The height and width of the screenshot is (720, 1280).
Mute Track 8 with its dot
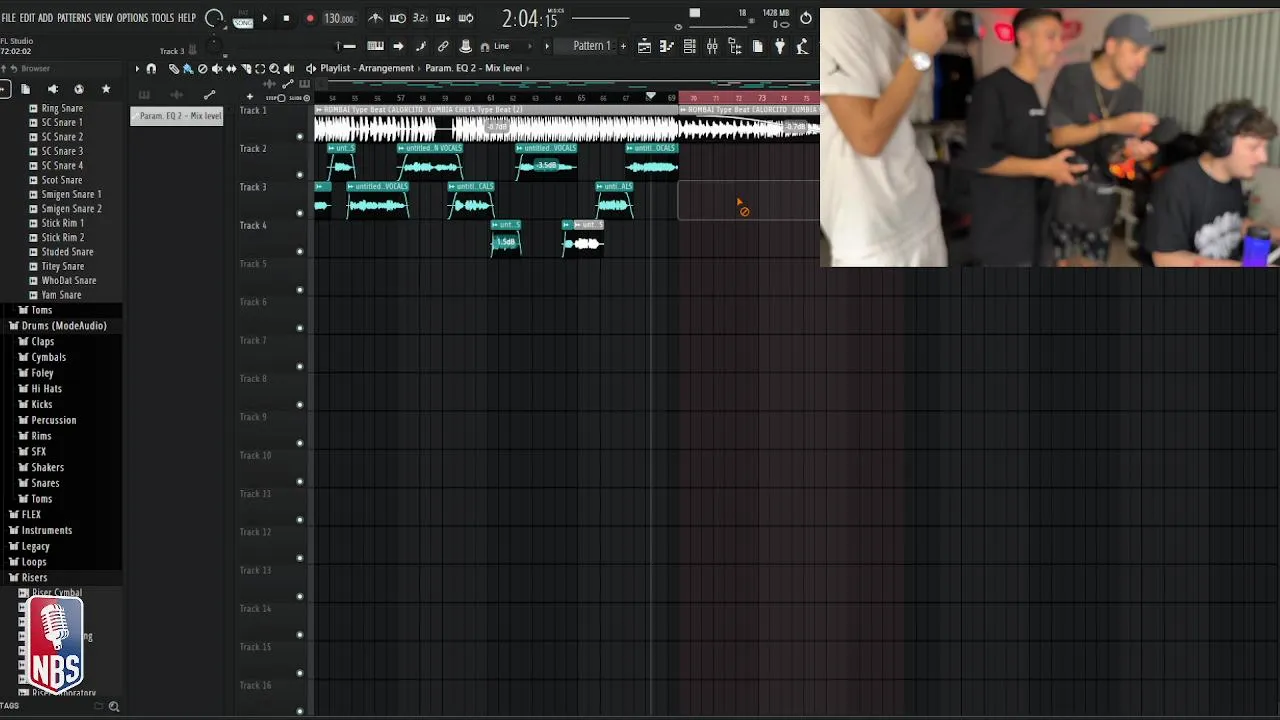[x=300, y=405]
